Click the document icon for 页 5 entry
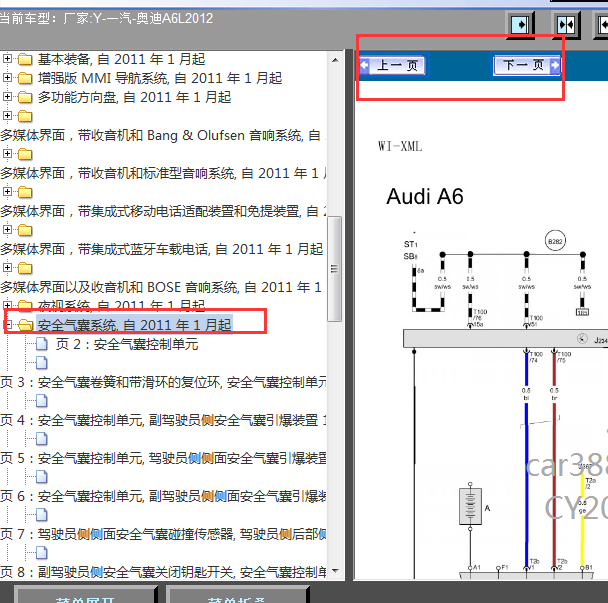 [42, 439]
